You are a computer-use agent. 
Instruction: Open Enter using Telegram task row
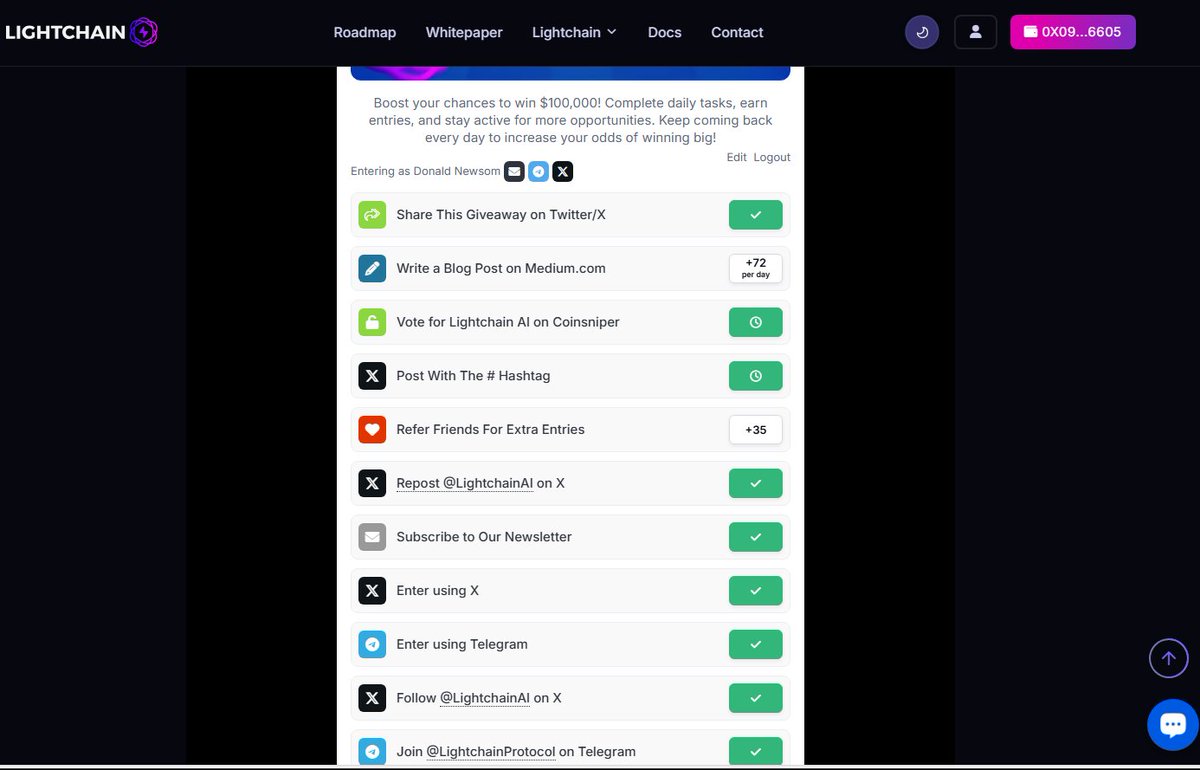point(570,644)
